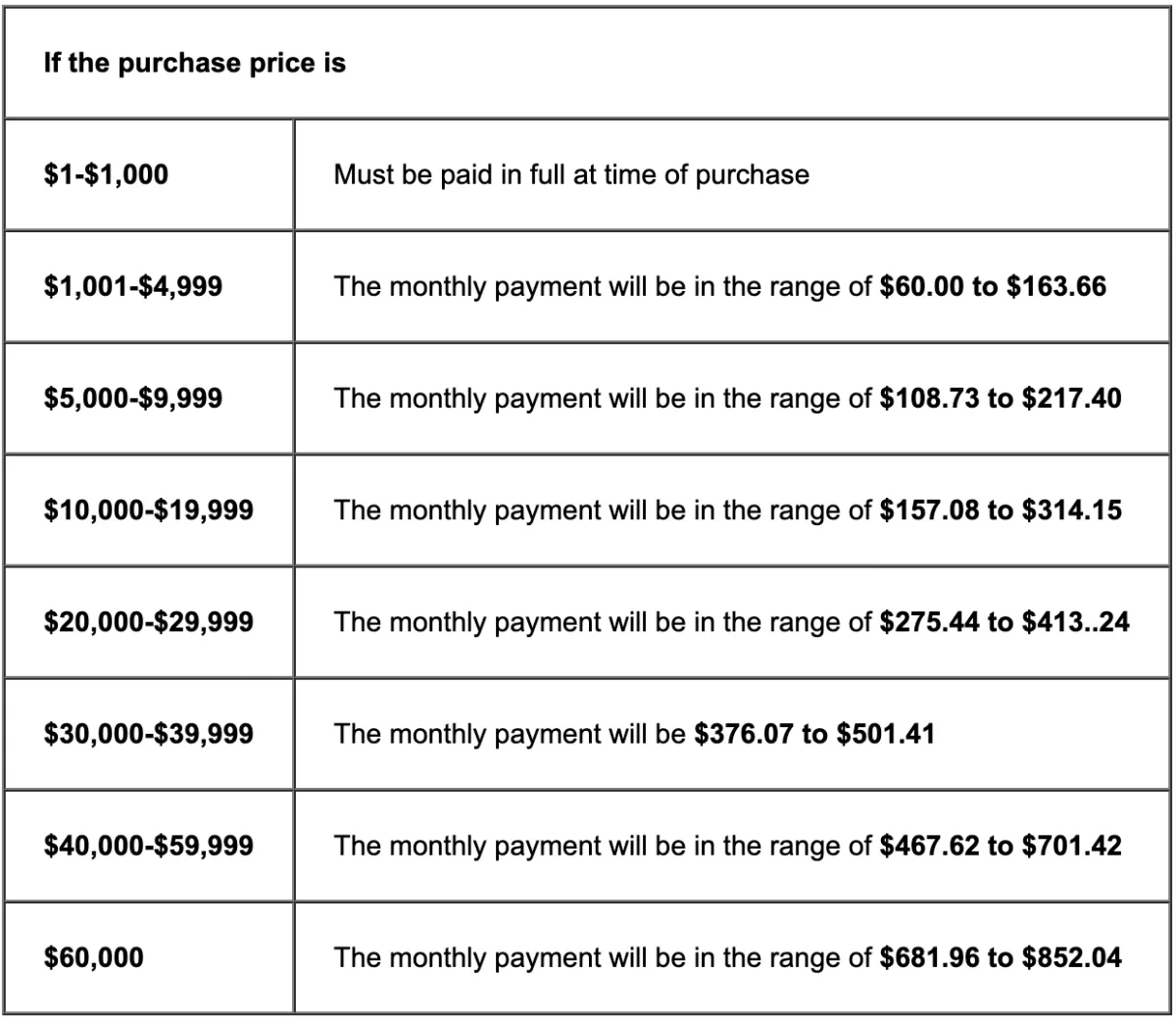Click the $376.07 to $501.41 payment amount
1176x1022 pixels.
[813, 734]
